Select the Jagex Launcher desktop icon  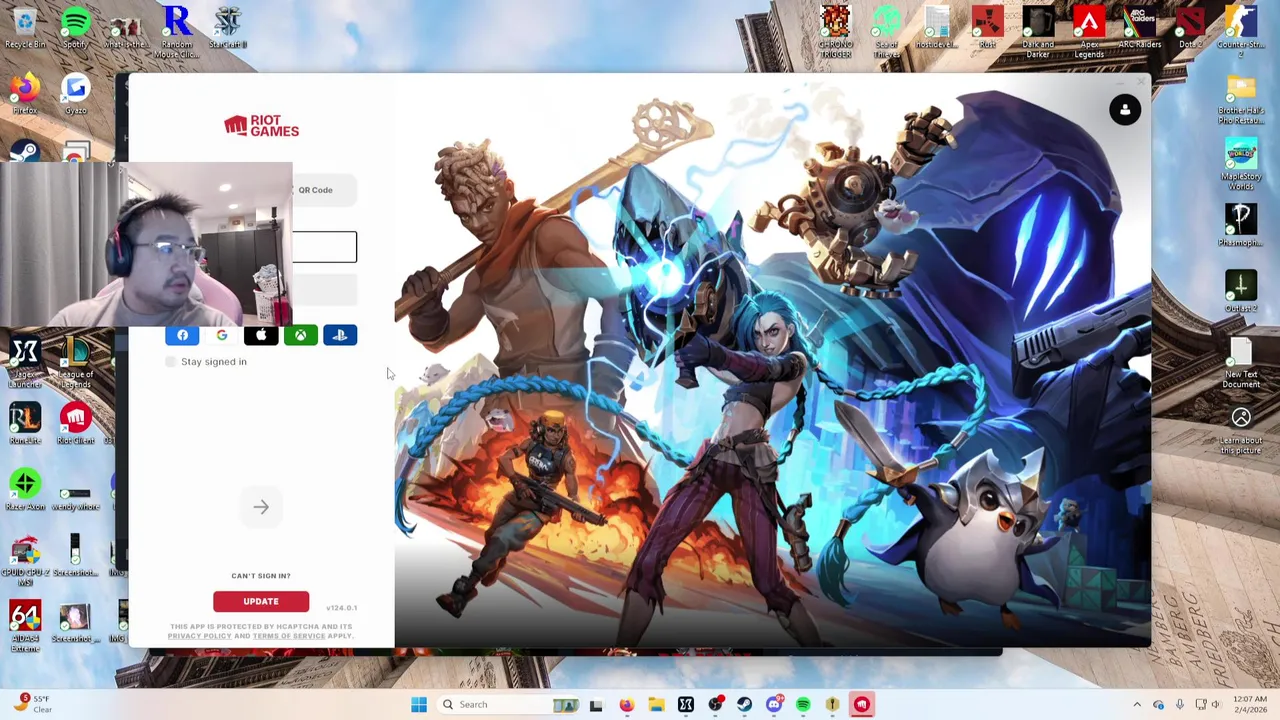click(x=25, y=363)
